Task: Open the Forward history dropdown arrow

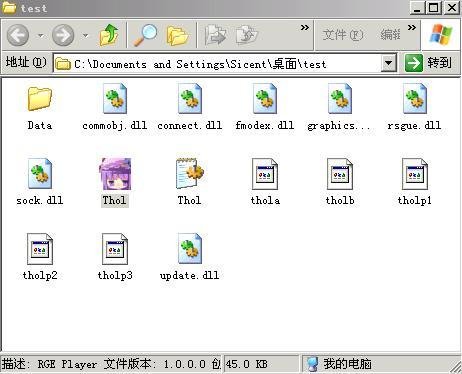Action: pyautogui.click(x=86, y=35)
